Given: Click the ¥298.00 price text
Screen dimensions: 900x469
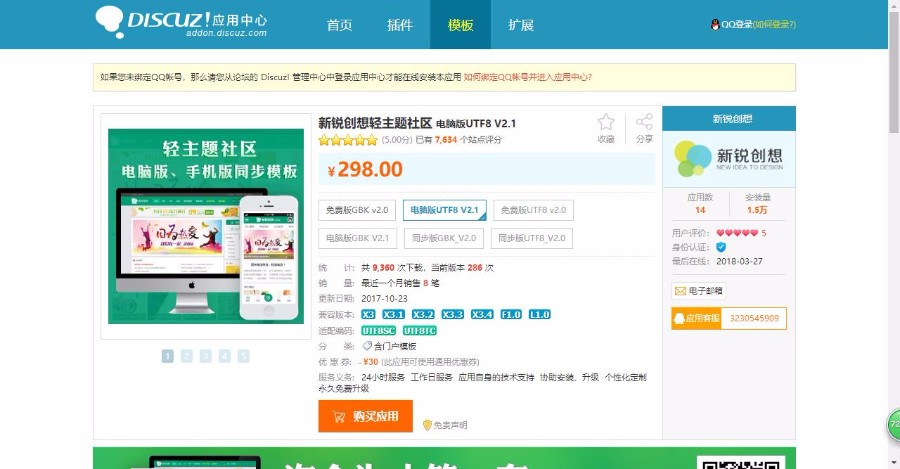Looking at the screenshot, I should click(365, 169).
